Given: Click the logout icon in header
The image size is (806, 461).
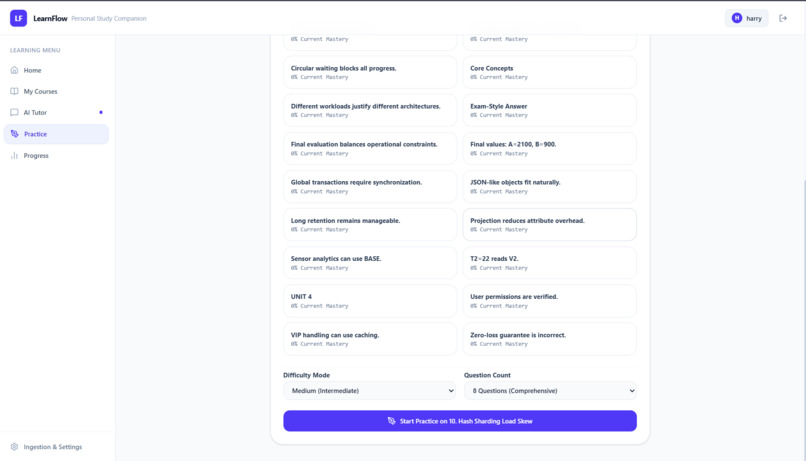Looking at the screenshot, I should (x=783, y=18).
